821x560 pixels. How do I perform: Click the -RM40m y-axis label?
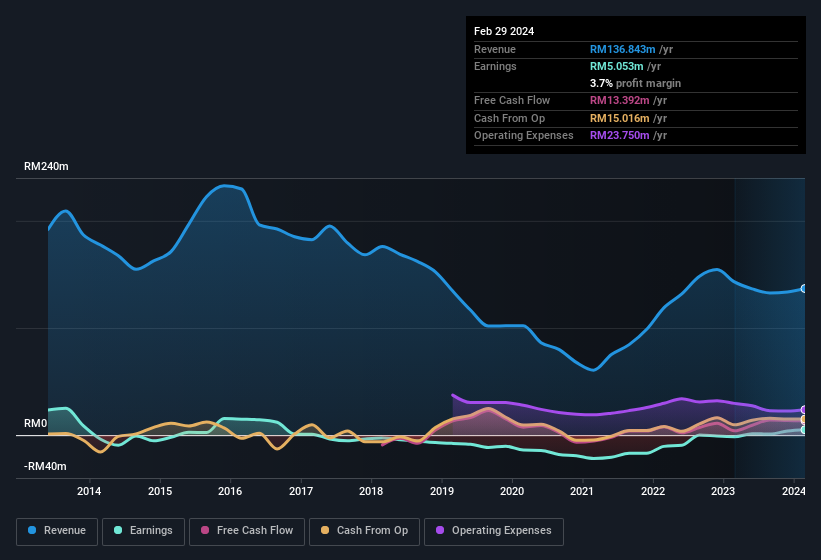(45, 466)
